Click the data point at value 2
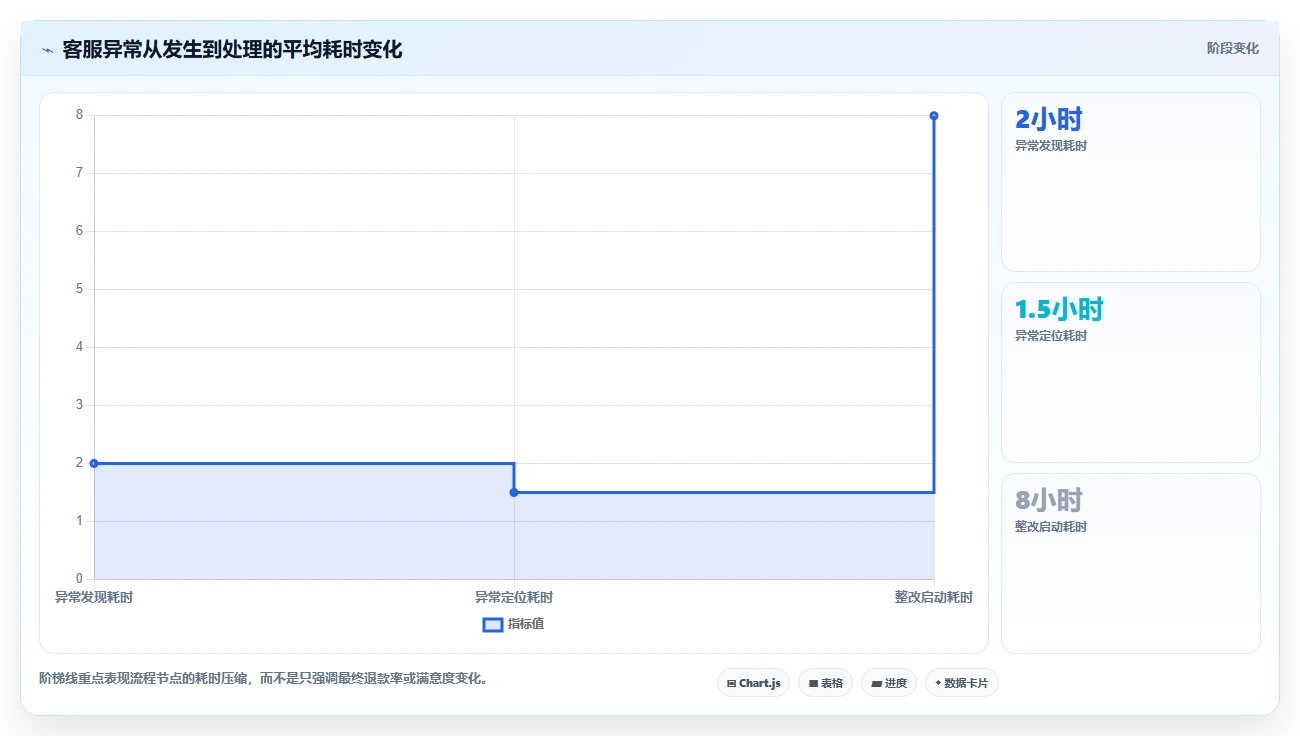This screenshot has height=736, width=1300. point(94,463)
